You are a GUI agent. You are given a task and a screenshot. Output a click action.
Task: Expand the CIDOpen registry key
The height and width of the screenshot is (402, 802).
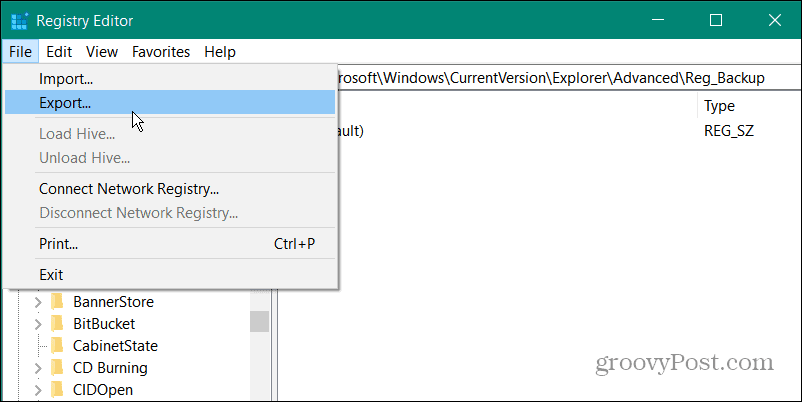point(38,390)
